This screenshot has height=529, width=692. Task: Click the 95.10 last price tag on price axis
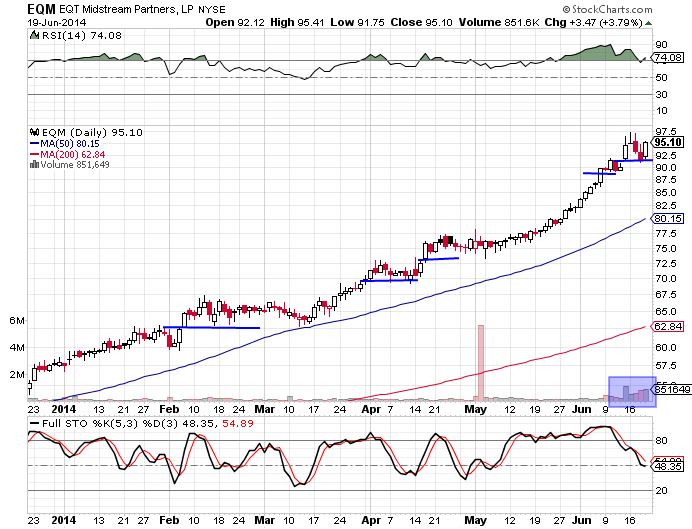pos(669,142)
